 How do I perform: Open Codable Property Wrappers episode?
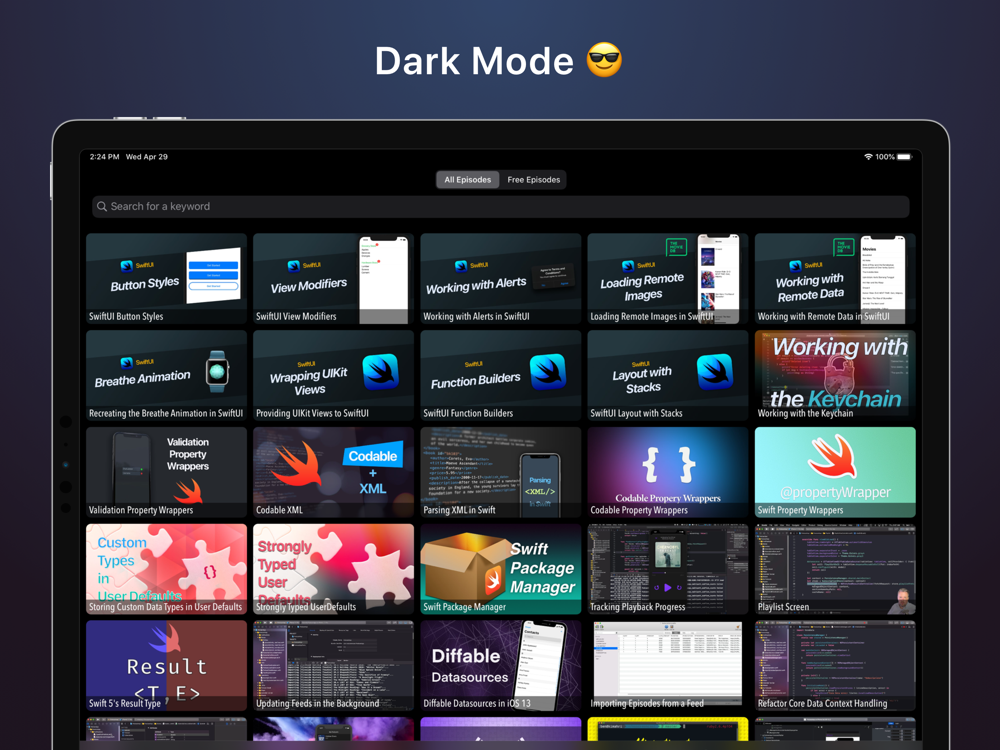pos(668,472)
